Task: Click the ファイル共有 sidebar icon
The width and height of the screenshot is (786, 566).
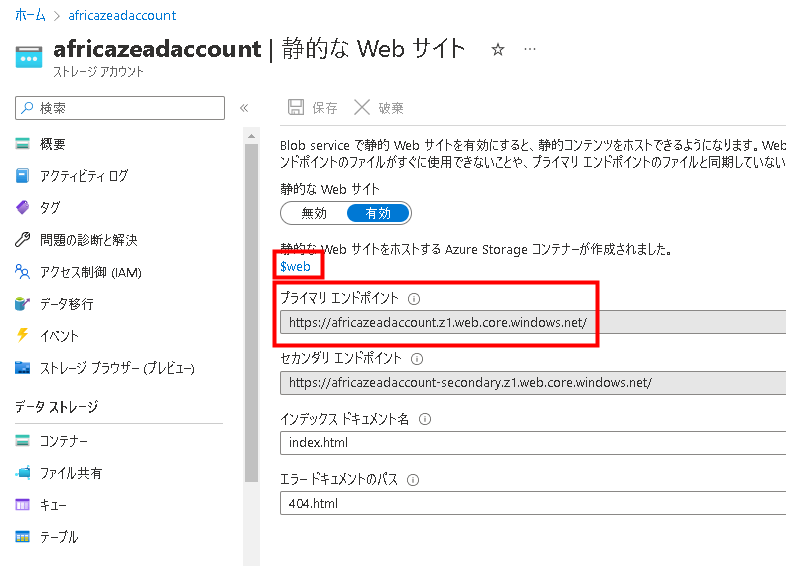Action: [x=23, y=473]
